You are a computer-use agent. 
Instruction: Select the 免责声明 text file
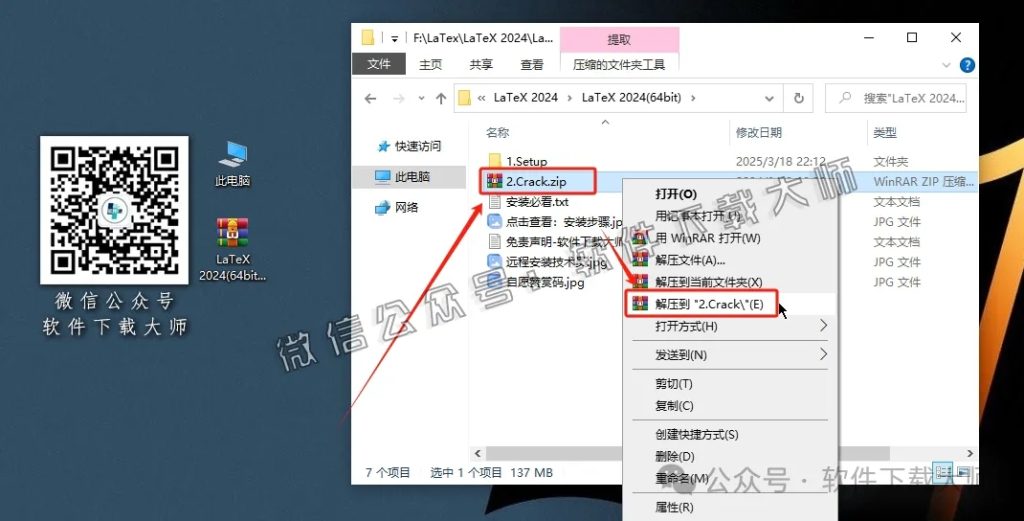pyautogui.click(x=555, y=242)
